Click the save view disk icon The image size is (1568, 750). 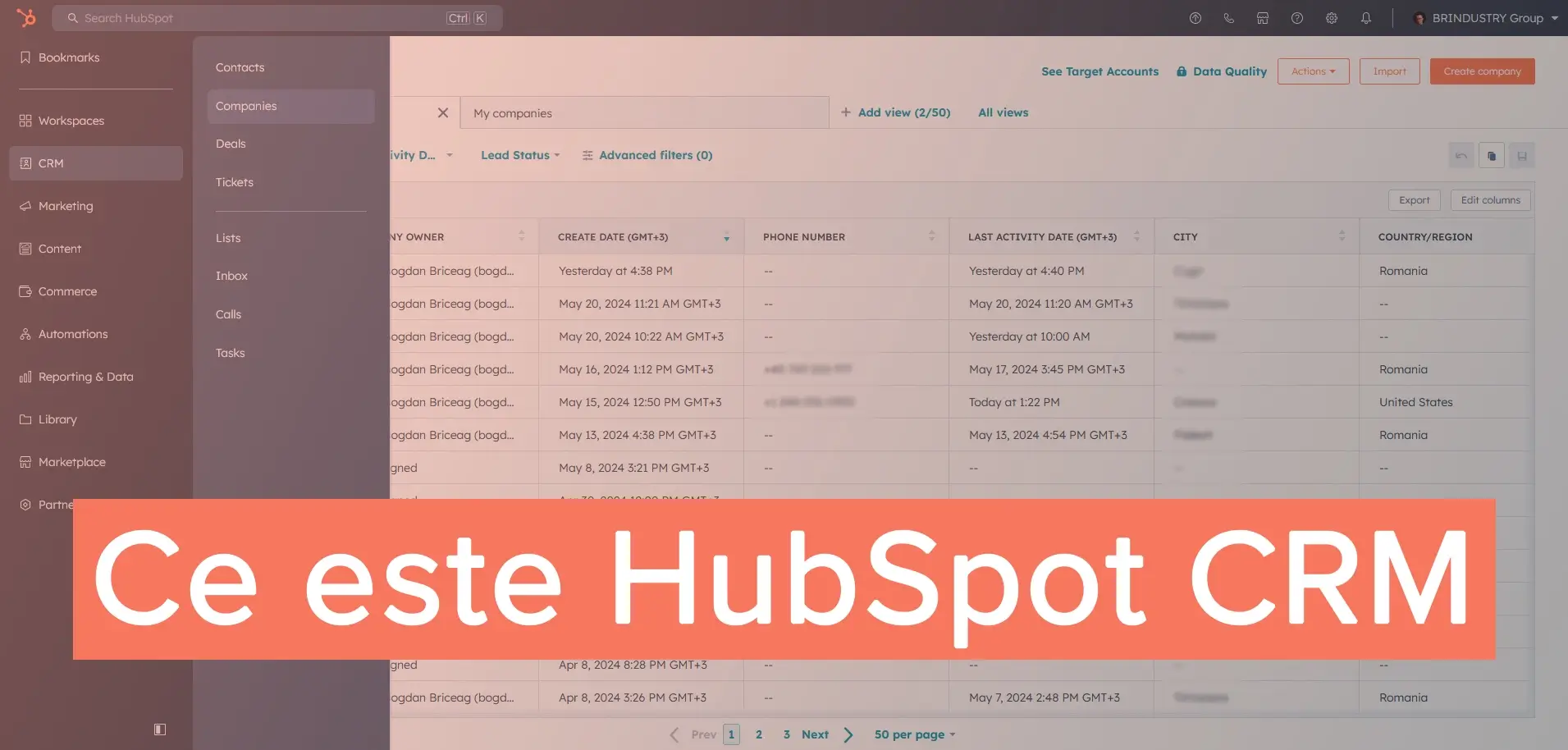1521,156
